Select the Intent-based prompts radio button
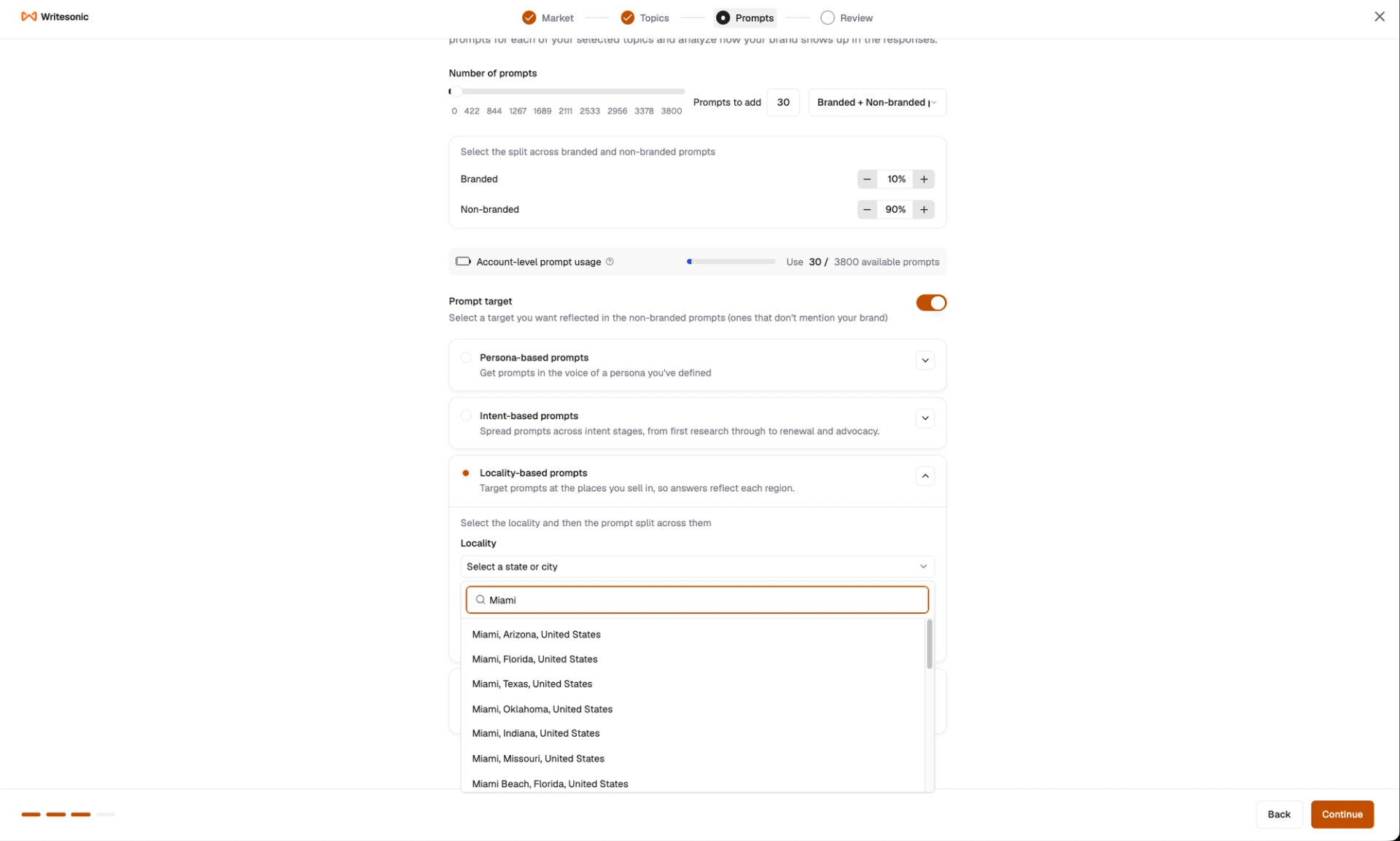 click(466, 416)
